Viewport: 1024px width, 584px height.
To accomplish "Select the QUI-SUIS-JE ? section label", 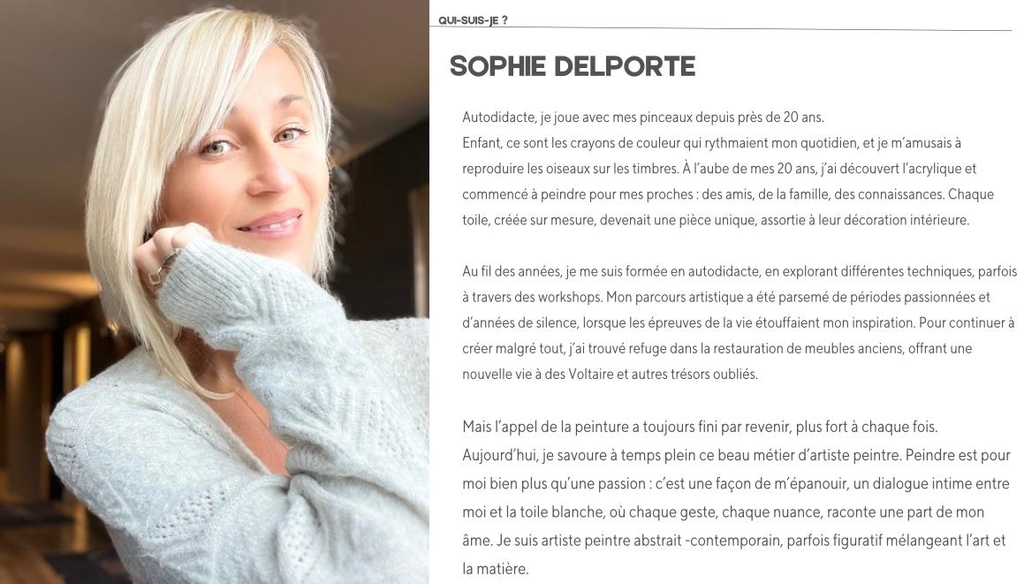I will point(473,20).
